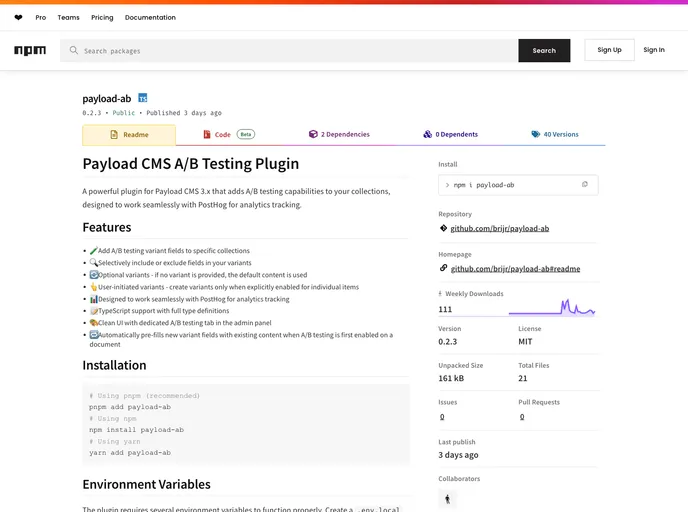Open the Pull Requests count link
The height and width of the screenshot is (512, 688).
click(x=522, y=417)
